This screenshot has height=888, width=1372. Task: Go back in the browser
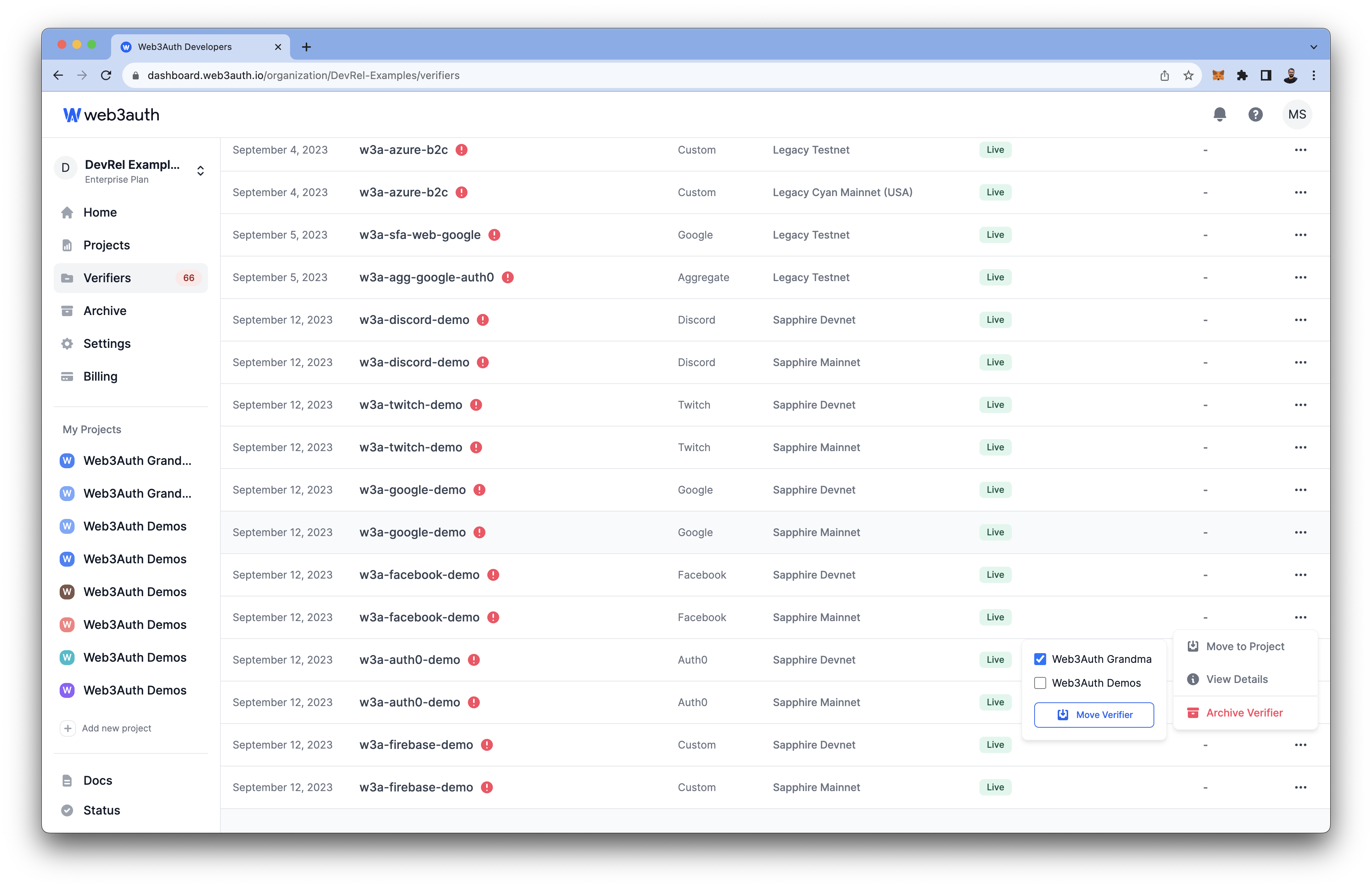58,75
